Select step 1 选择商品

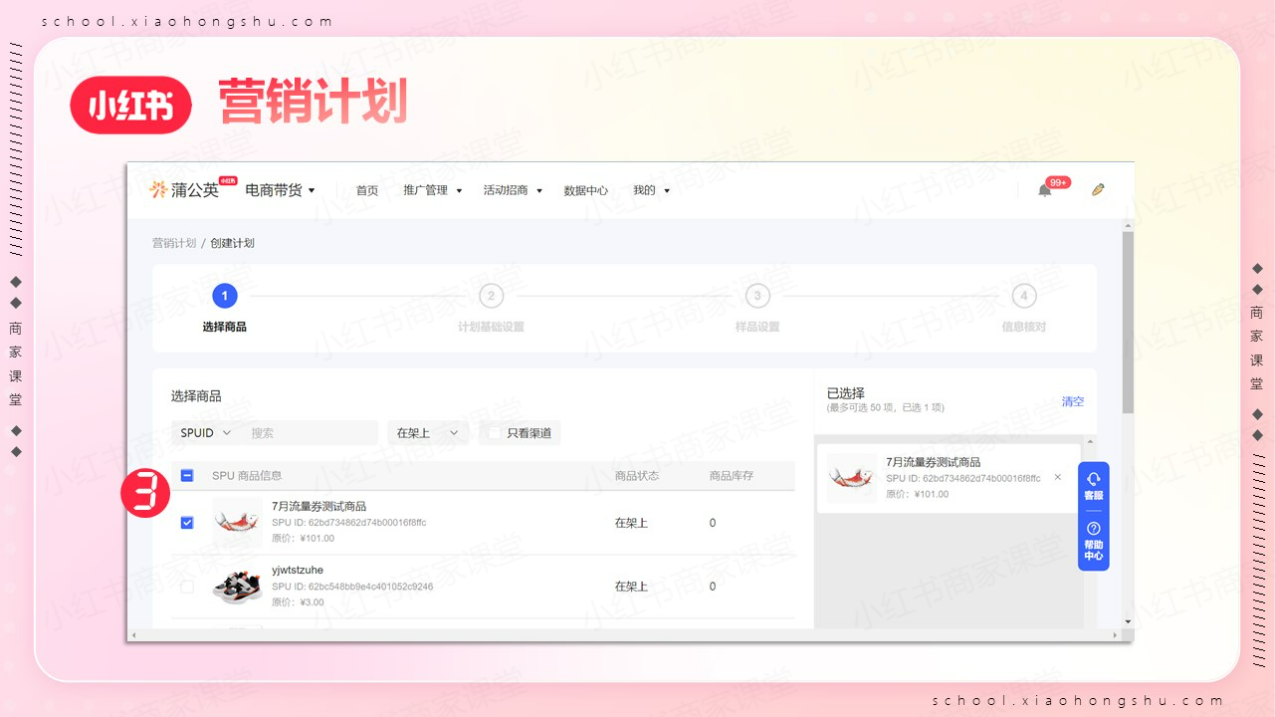225,309
